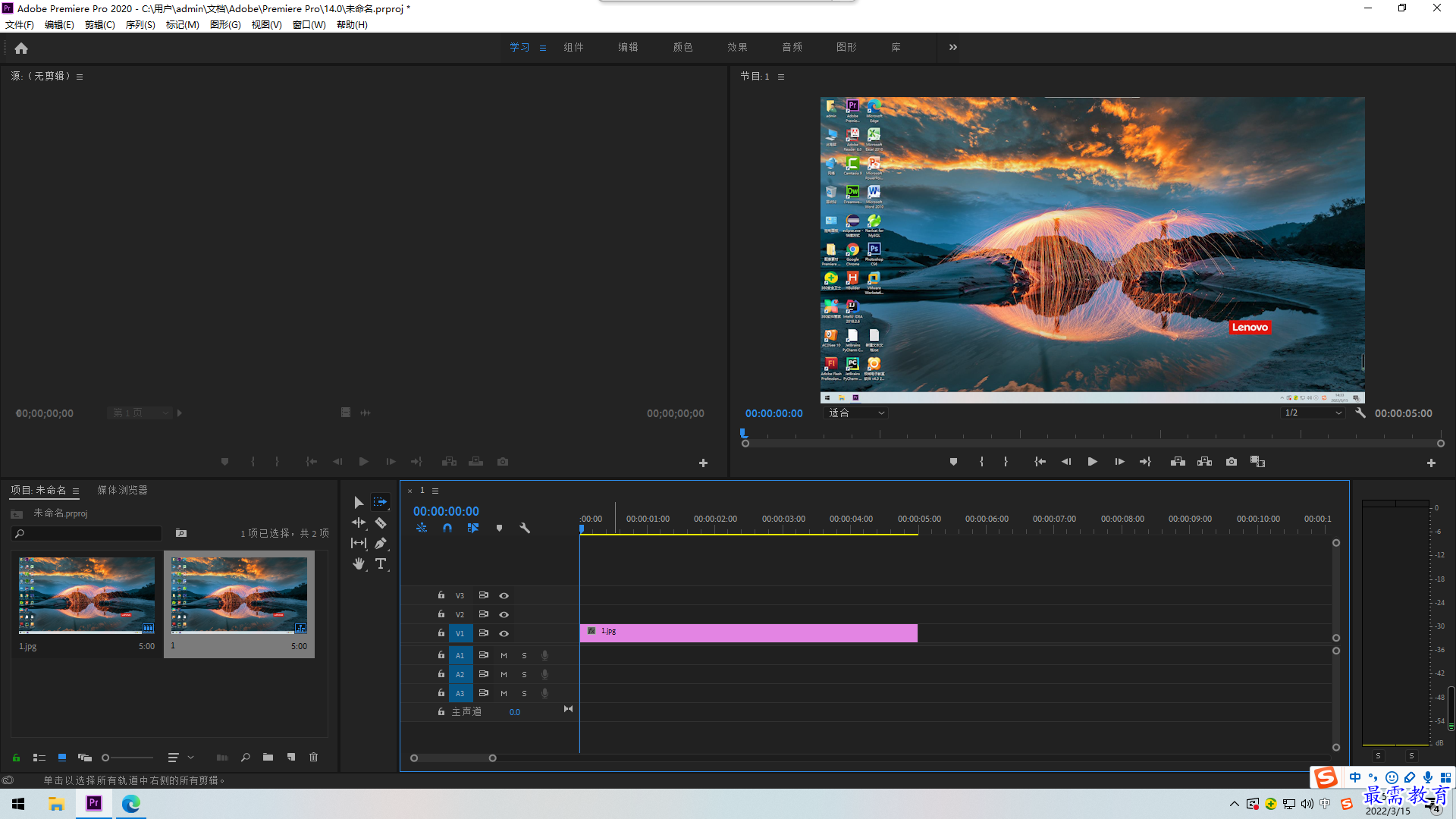The height and width of the screenshot is (819, 1456).
Task: Select 1.jpg thumbnail in Project panel
Action: click(86, 595)
